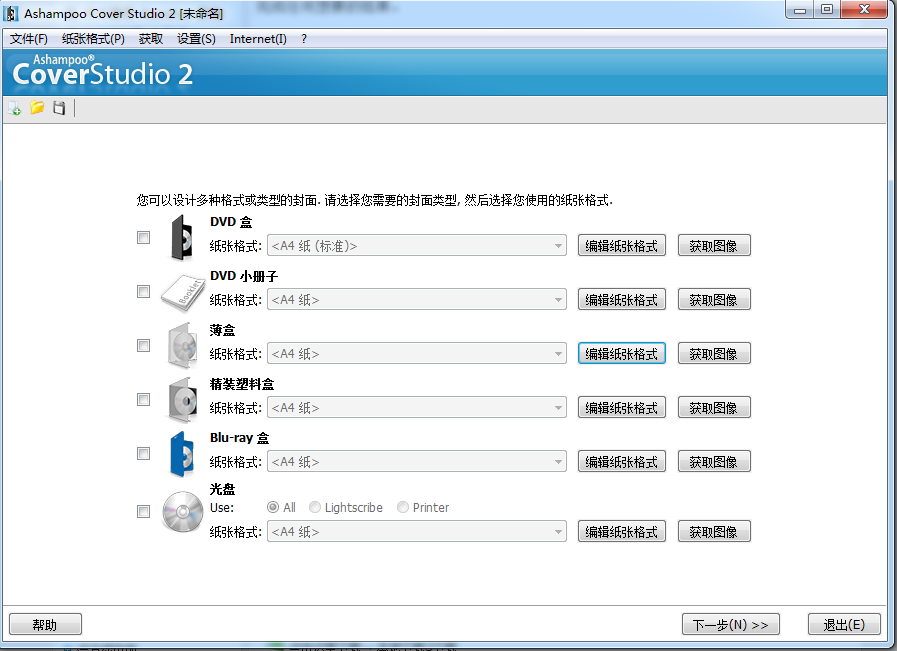Go to next step with 下一步(N)

click(731, 624)
